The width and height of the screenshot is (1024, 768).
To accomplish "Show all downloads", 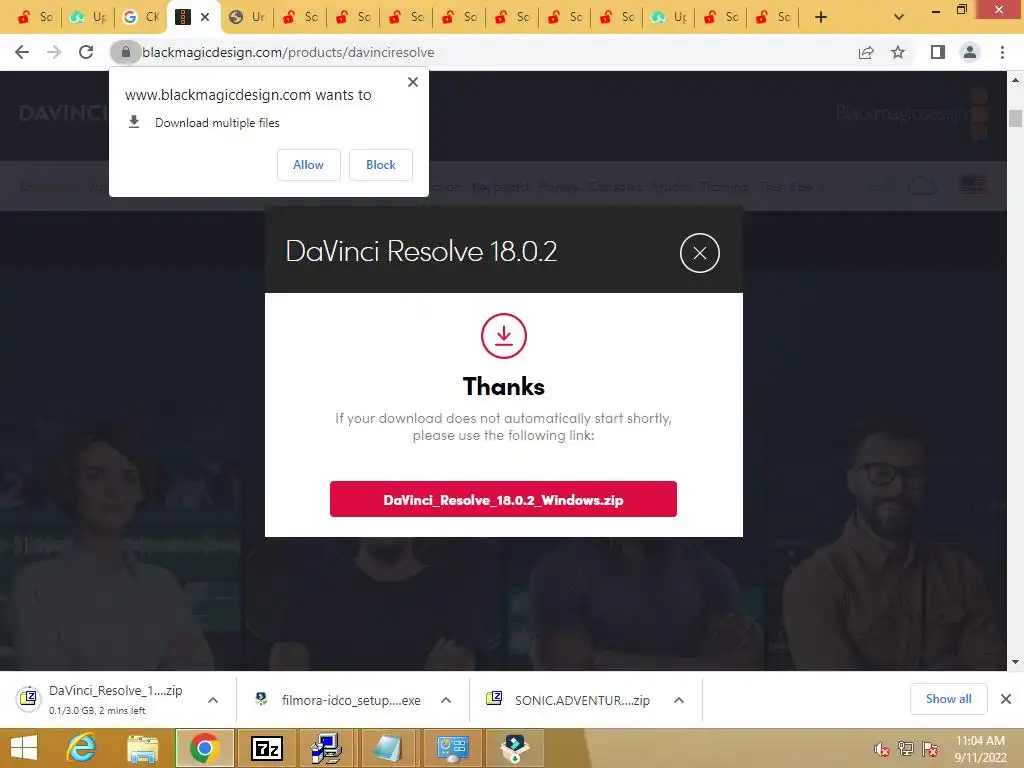I will pyautogui.click(x=948, y=699).
